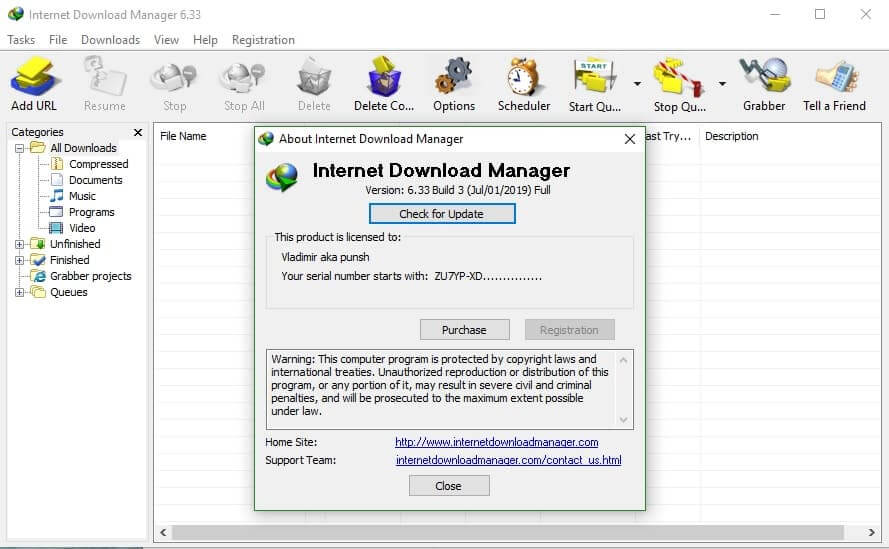The width and height of the screenshot is (889, 549).
Task: Click the Stop Queue icon
Action: (x=679, y=77)
